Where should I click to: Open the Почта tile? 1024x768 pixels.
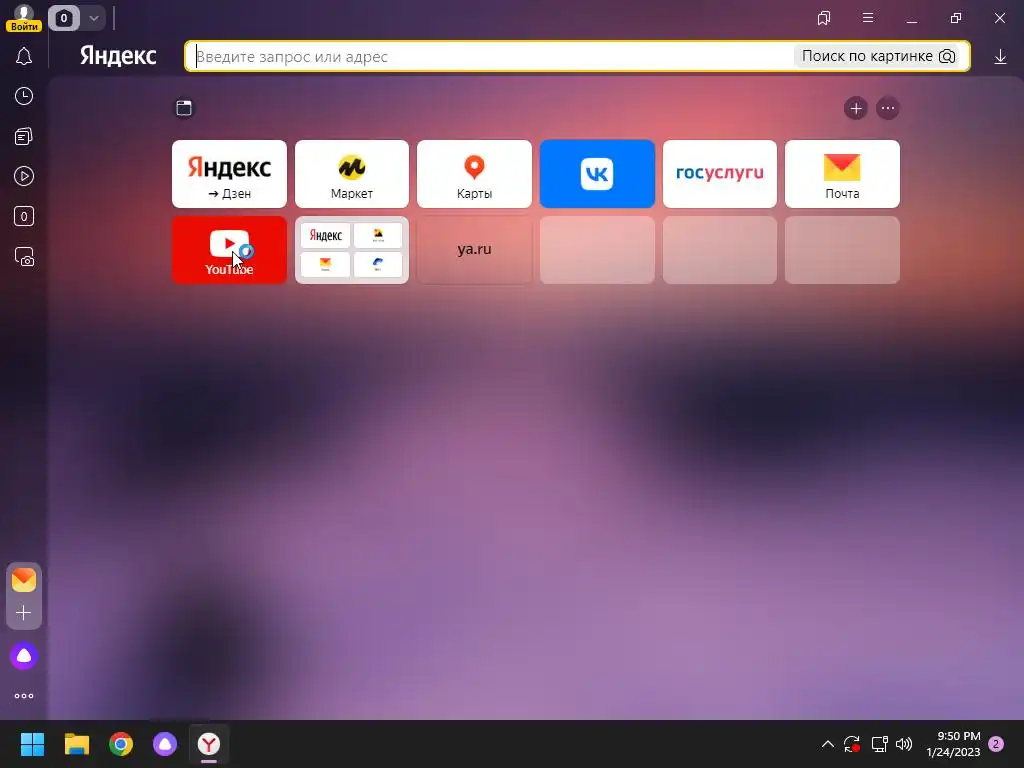[842, 174]
